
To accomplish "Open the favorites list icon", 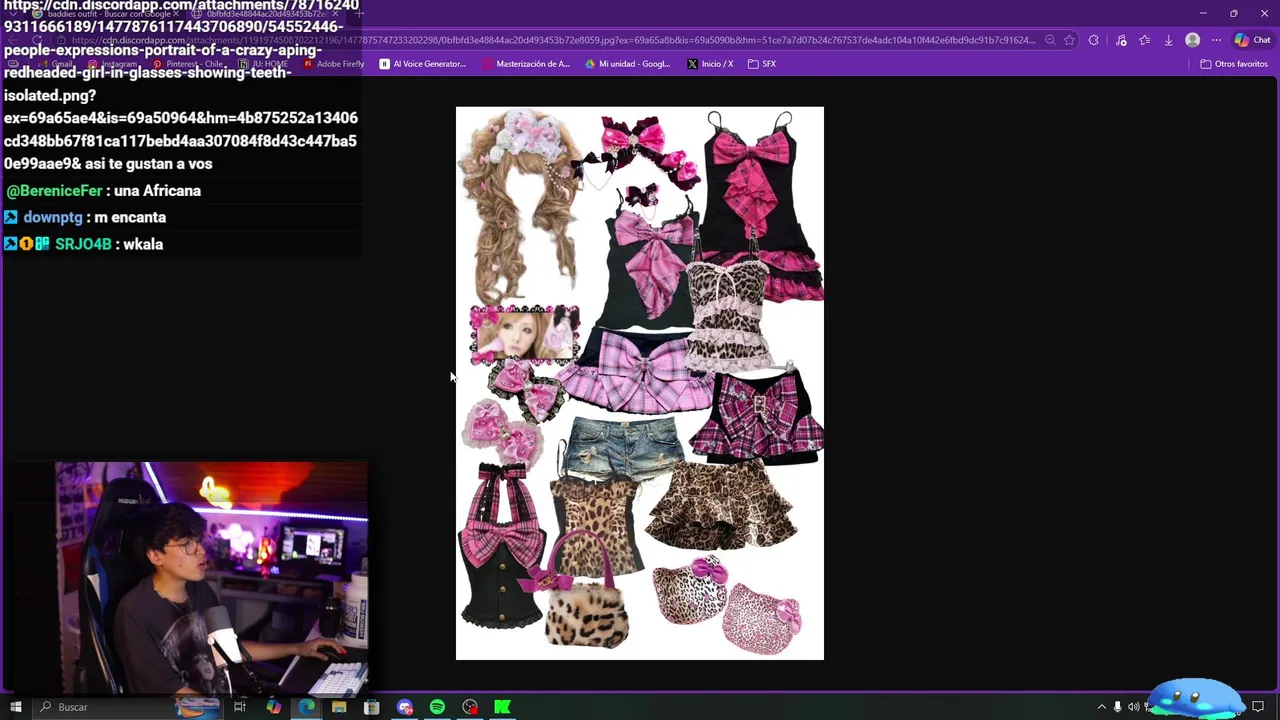I will [1144, 40].
